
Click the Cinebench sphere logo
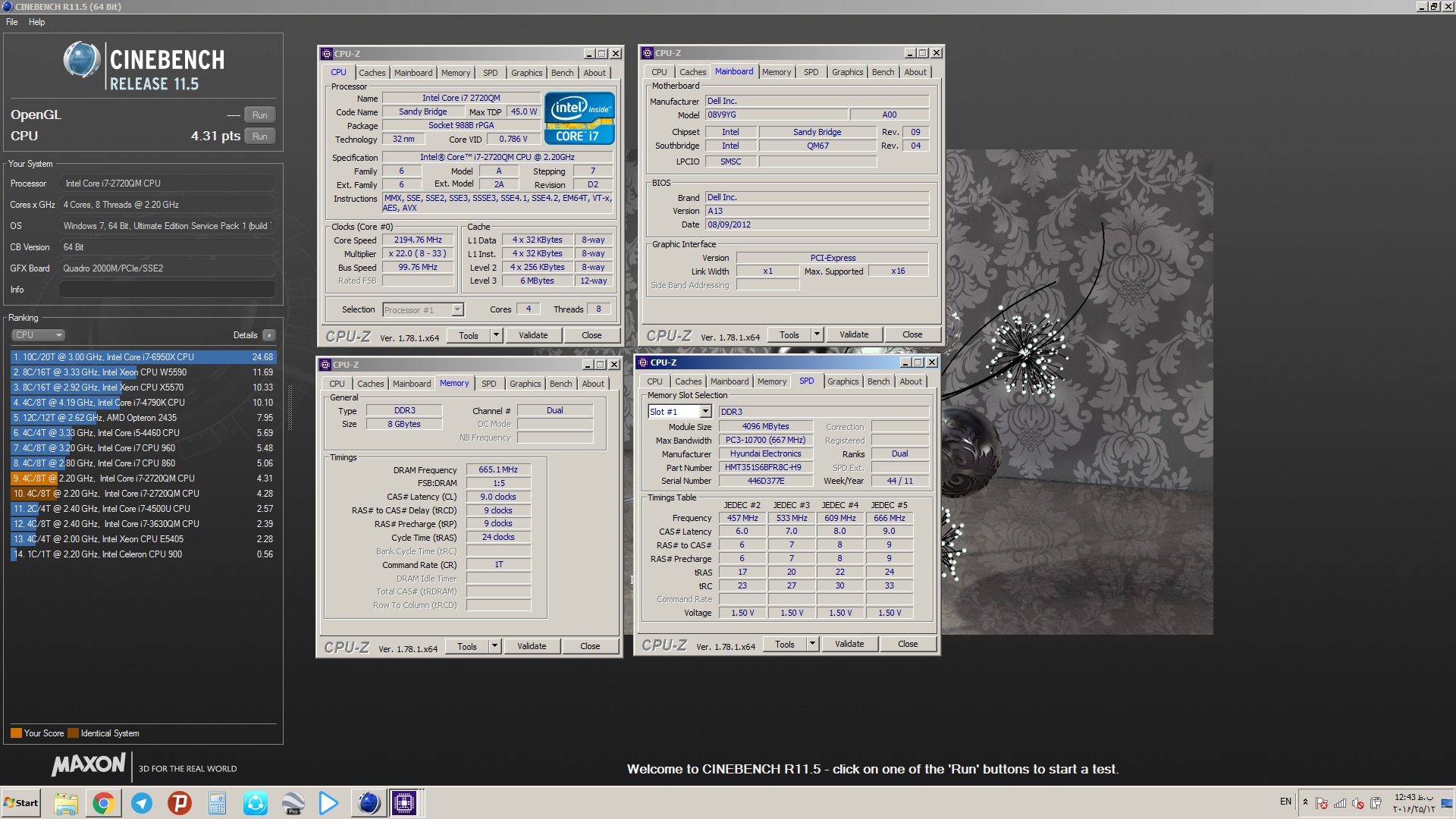(x=82, y=61)
